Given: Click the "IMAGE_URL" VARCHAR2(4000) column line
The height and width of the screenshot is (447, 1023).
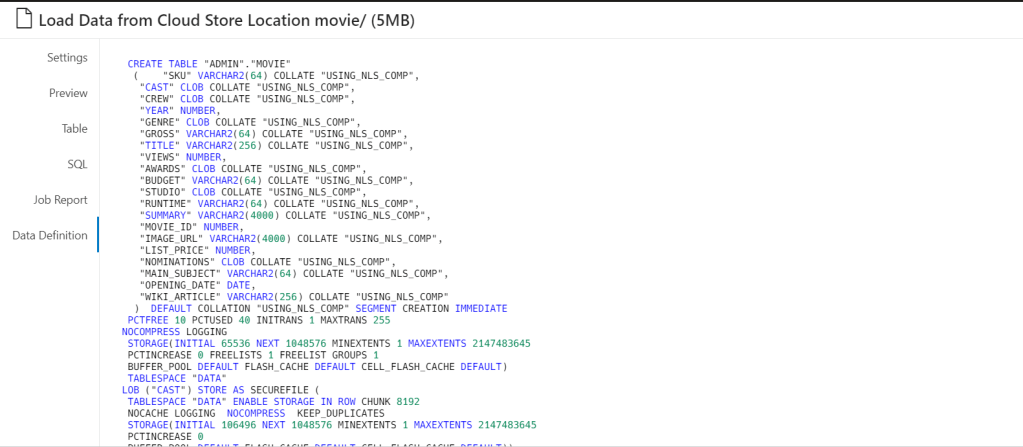Looking at the screenshot, I should click(x=290, y=239).
